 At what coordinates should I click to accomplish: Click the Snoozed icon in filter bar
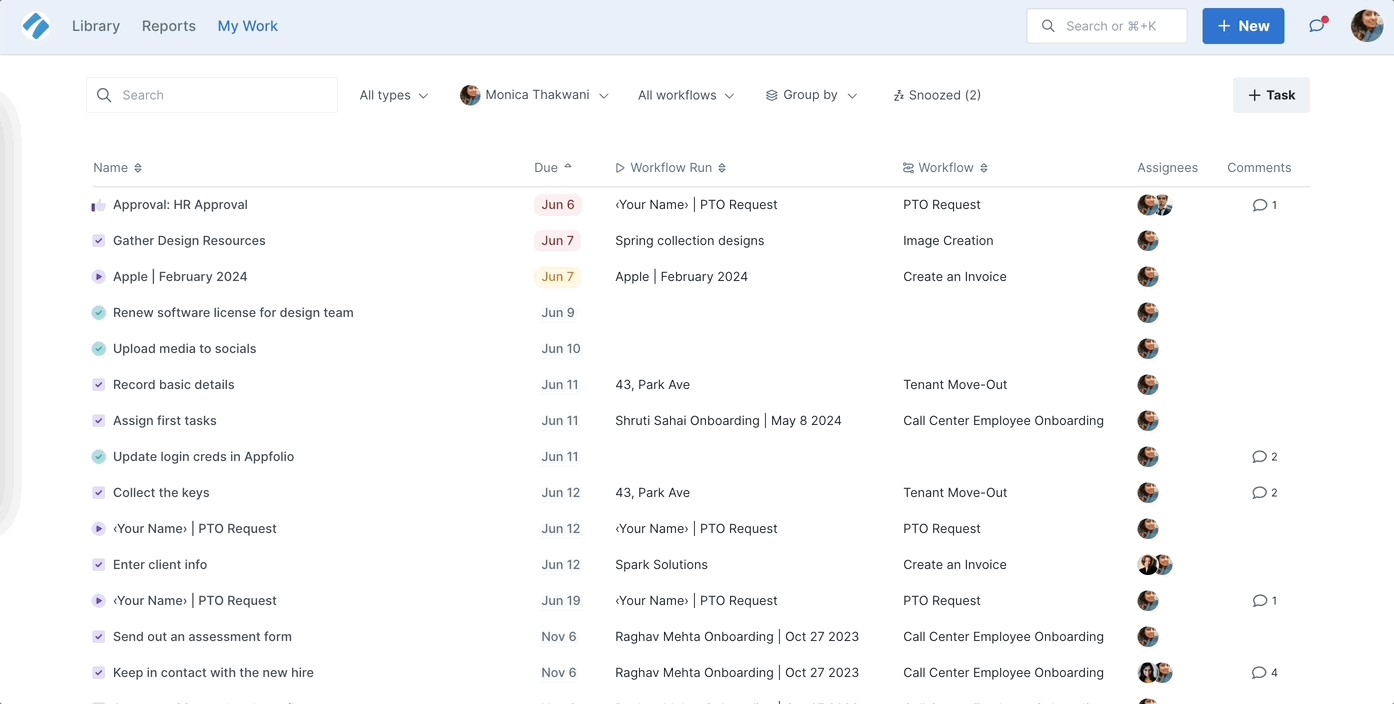898,96
